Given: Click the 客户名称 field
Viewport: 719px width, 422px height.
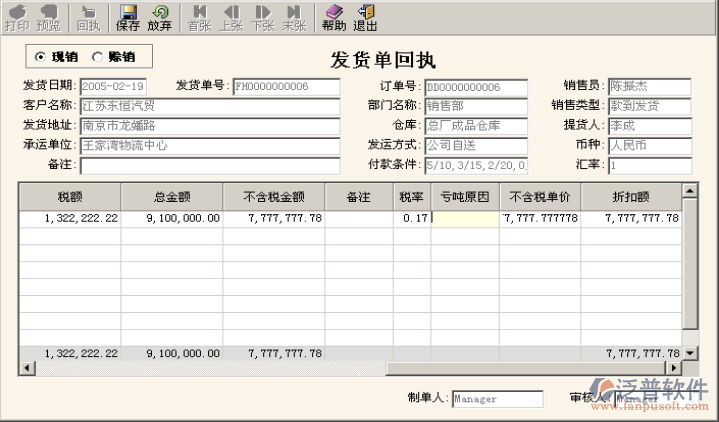Looking at the screenshot, I should (210, 106).
